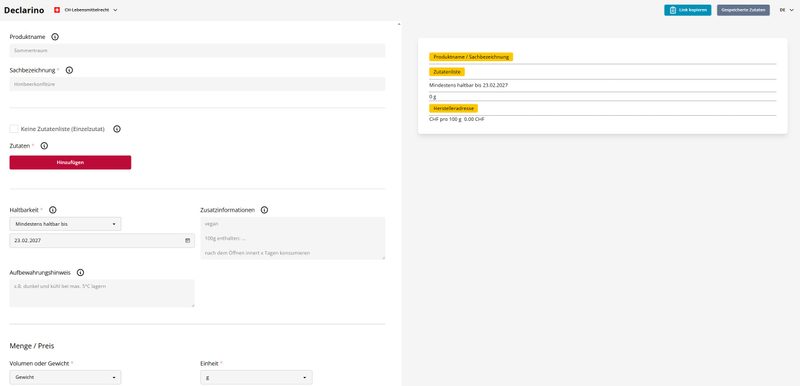Click the Swiss flag icon
Image resolution: width=800 pixels, height=386 pixels.
click(x=57, y=10)
